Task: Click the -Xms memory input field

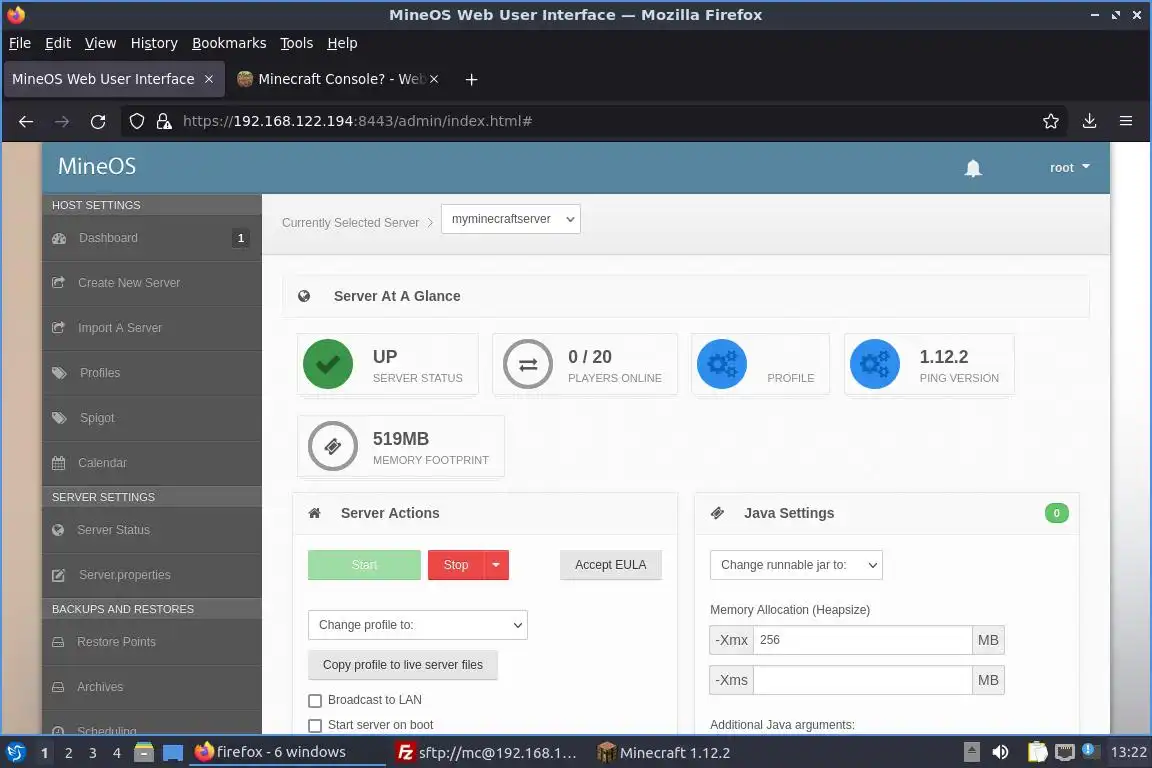Action: [863, 680]
